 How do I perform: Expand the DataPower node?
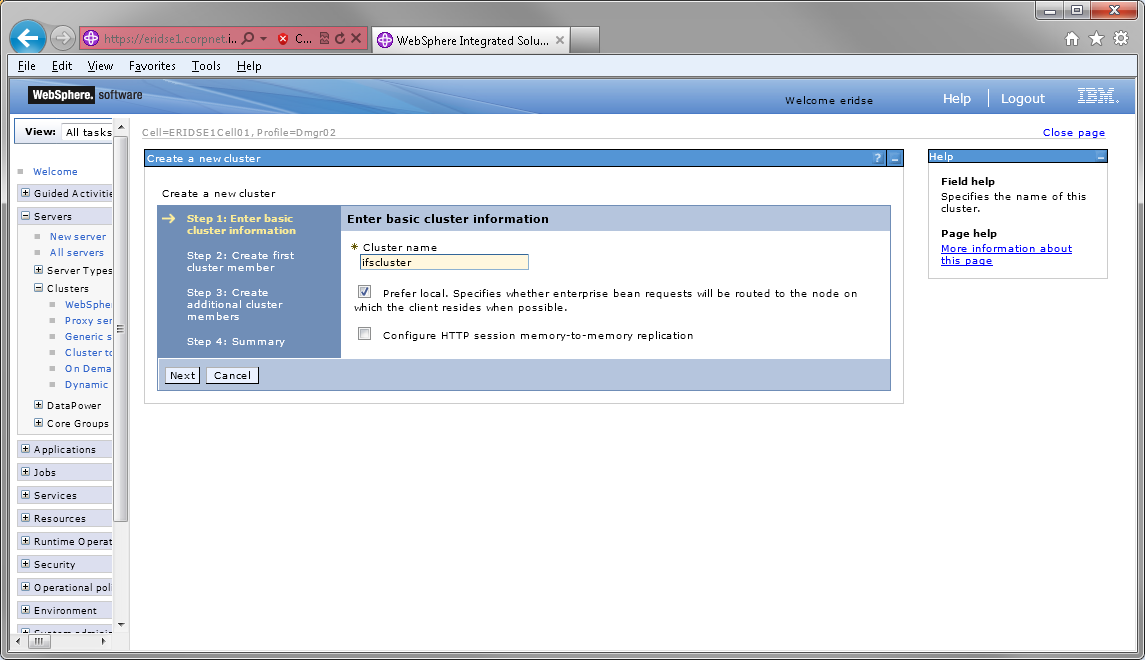[x=39, y=405]
